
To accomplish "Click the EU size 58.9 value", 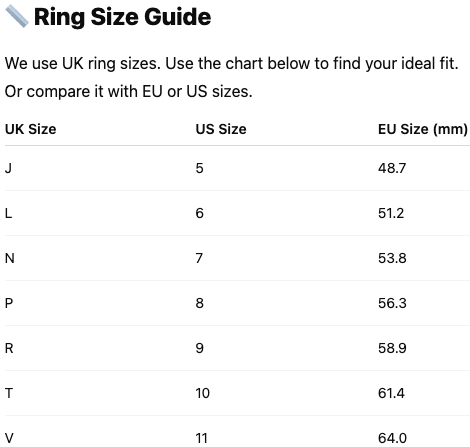I will [392, 348].
